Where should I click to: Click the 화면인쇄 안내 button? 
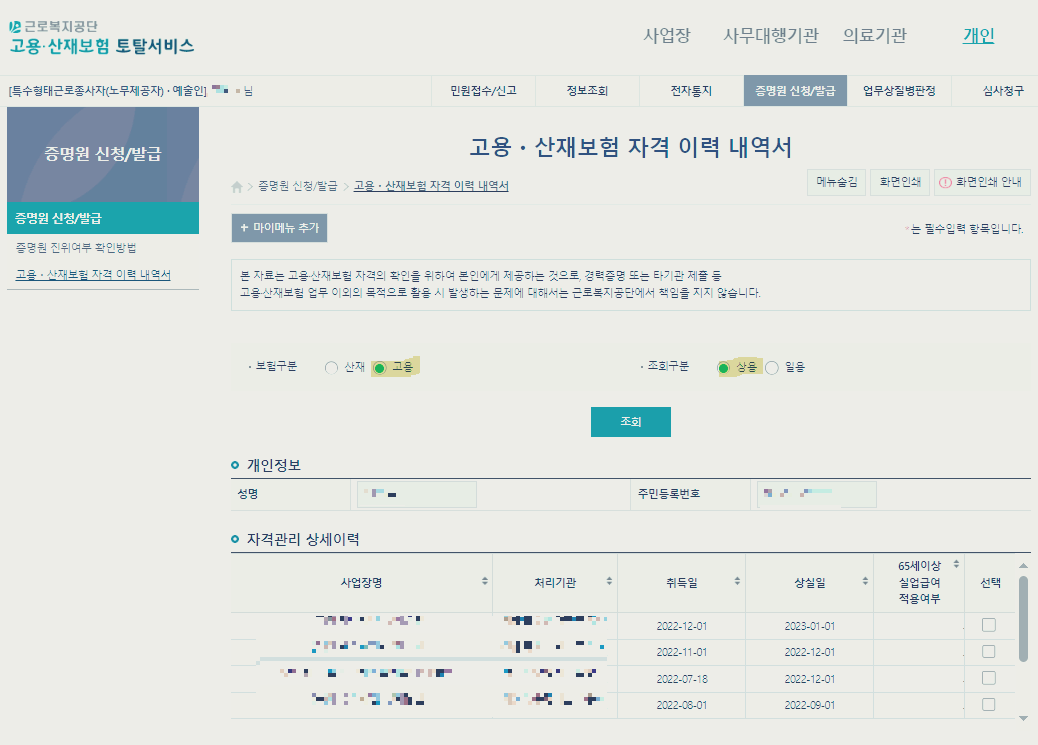982,182
